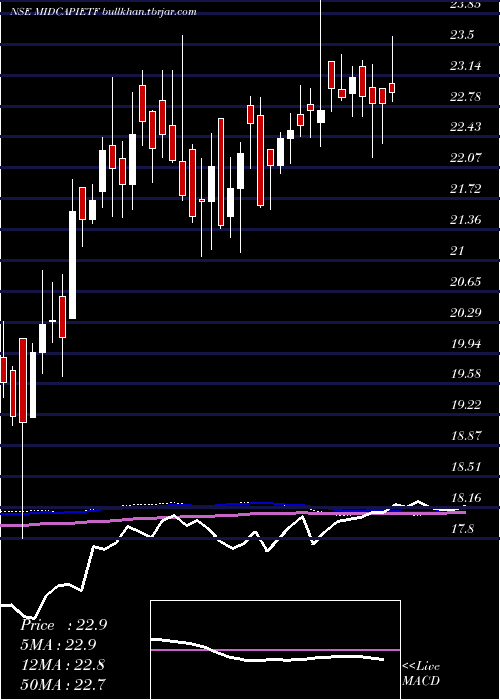Screen dimensions: 500x700
Task: Click the Live MACD label
Action: pos(421,674)
